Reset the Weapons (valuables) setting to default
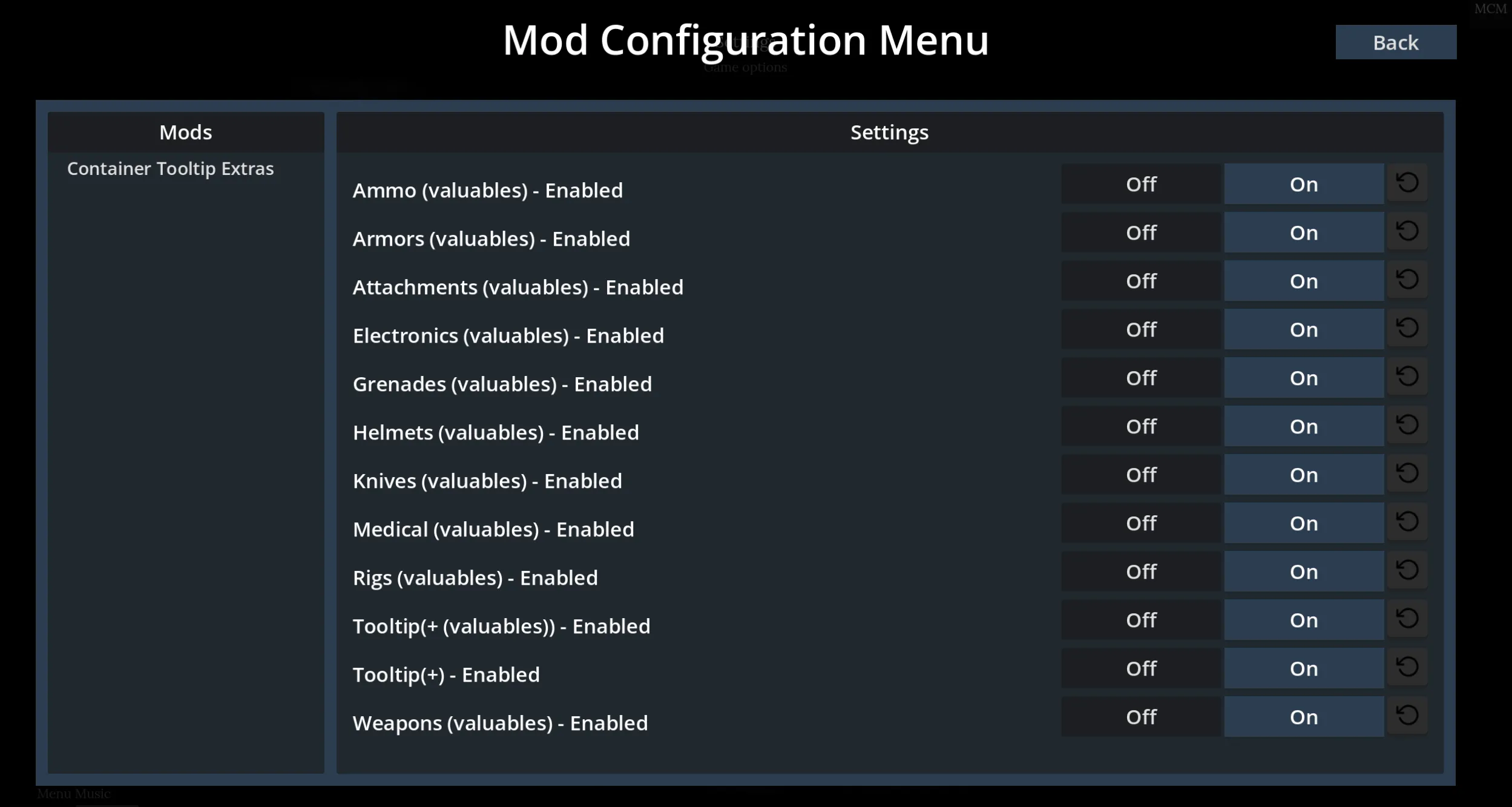Screen dimensions: 1512x807 (1407, 716)
